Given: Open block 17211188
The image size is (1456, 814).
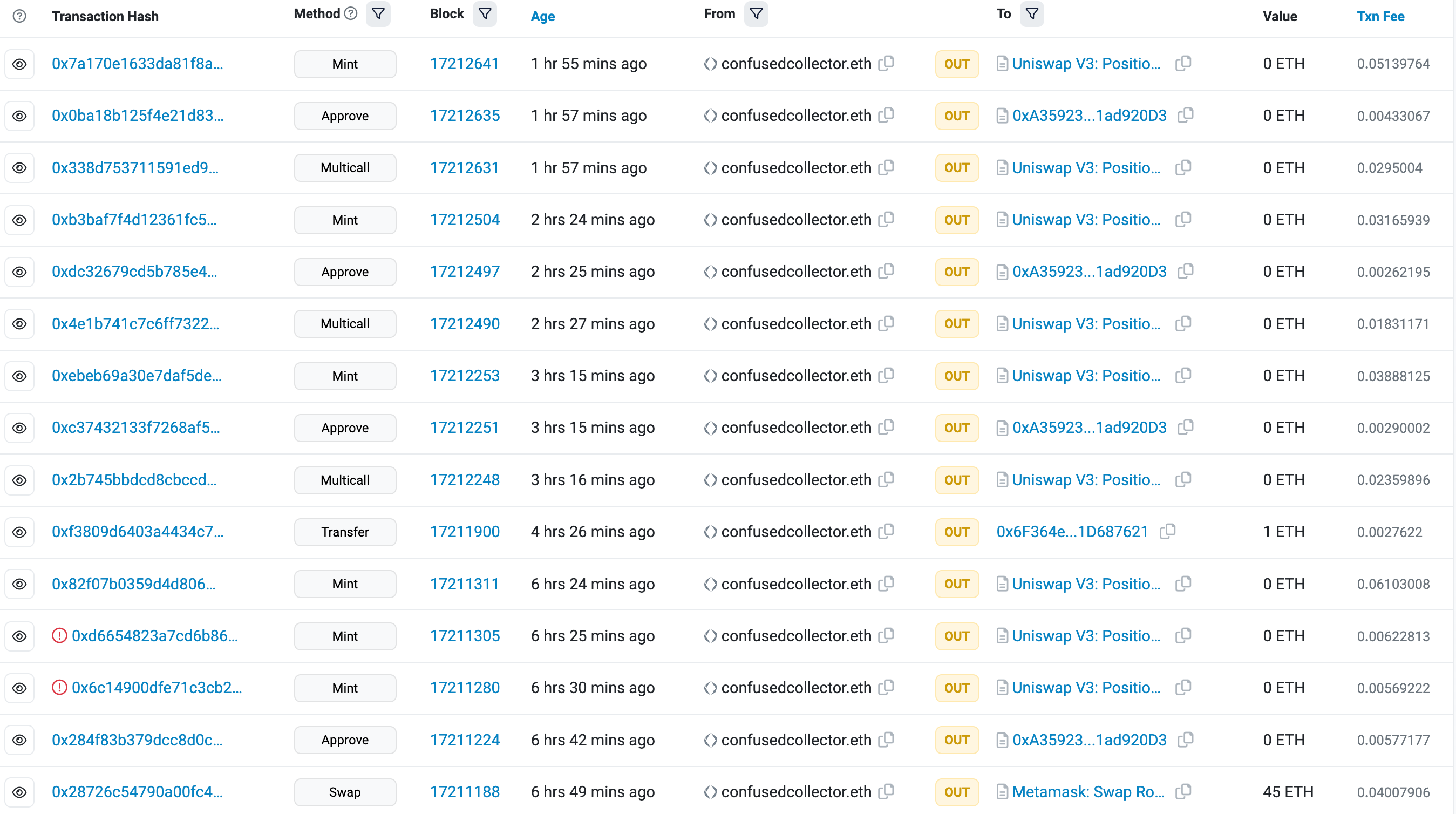Looking at the screenshot, I should (x=465, y=792).
